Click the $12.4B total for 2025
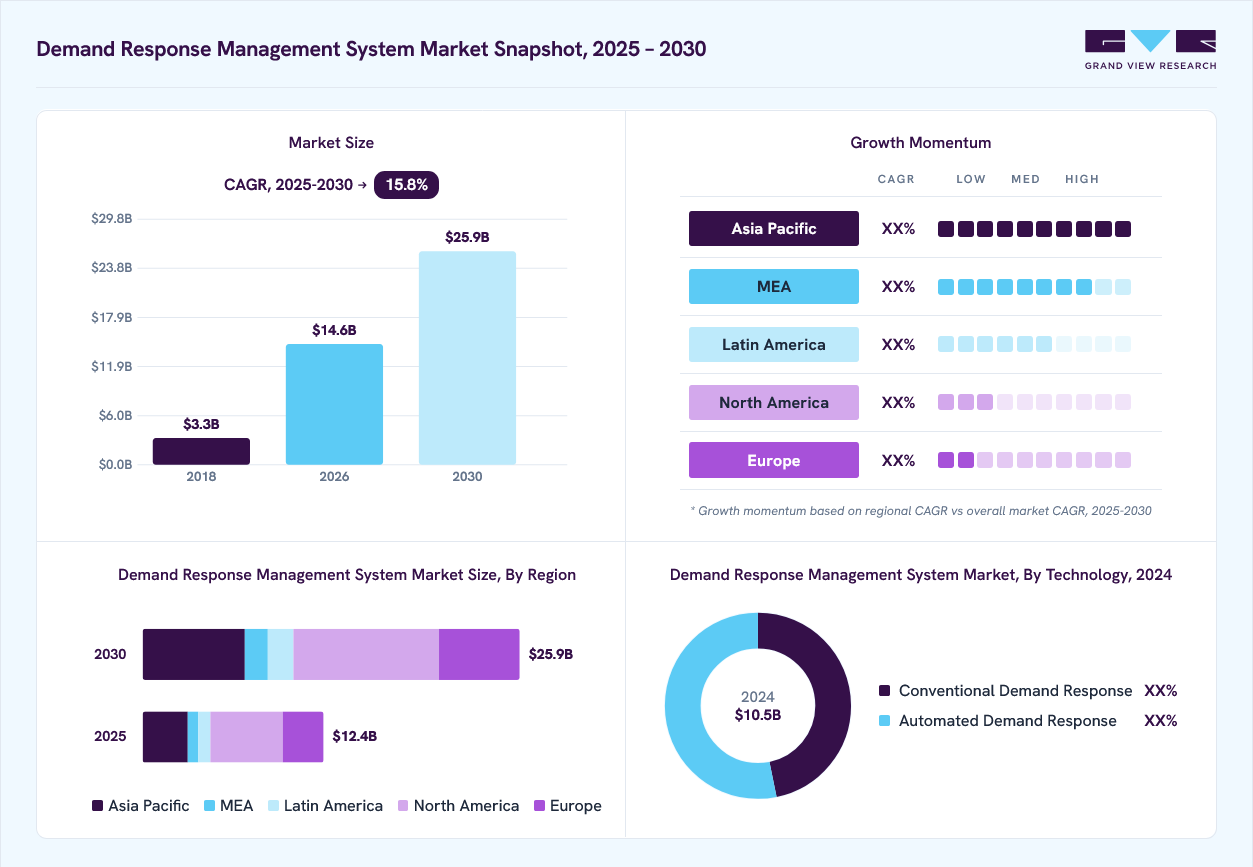1253x867 pixels. point(355,737)
